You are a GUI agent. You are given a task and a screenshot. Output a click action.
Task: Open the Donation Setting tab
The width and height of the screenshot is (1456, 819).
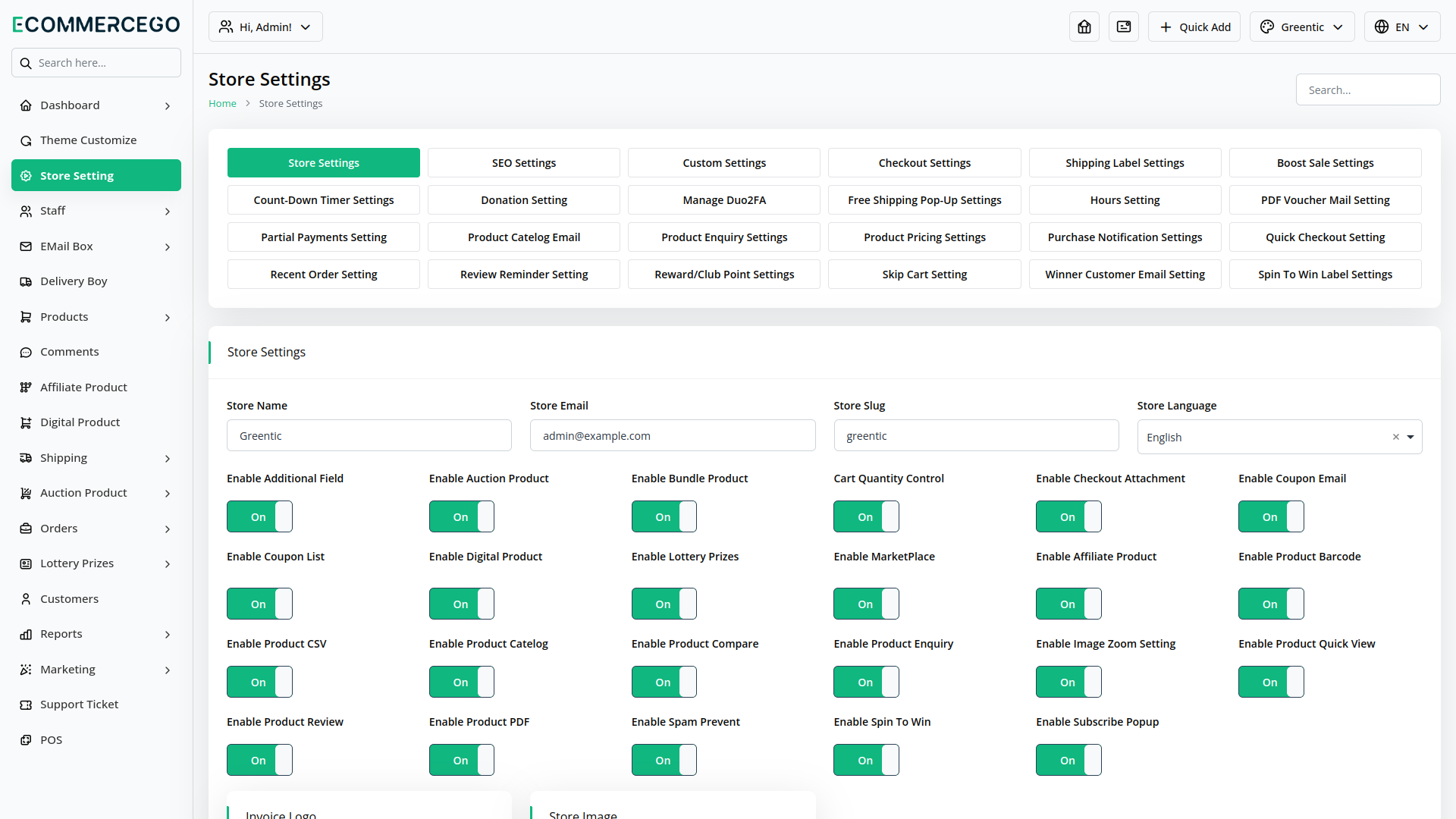(524, 199)
